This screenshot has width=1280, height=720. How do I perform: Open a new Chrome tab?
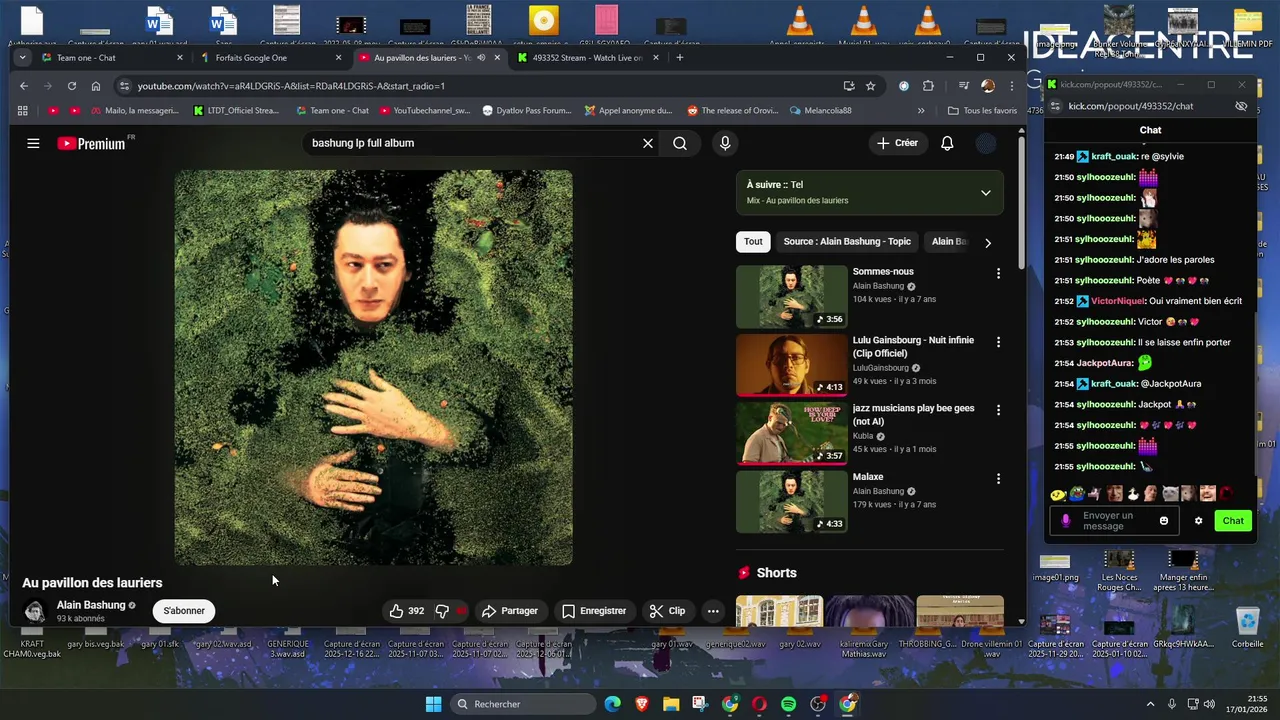coord(680,58)
